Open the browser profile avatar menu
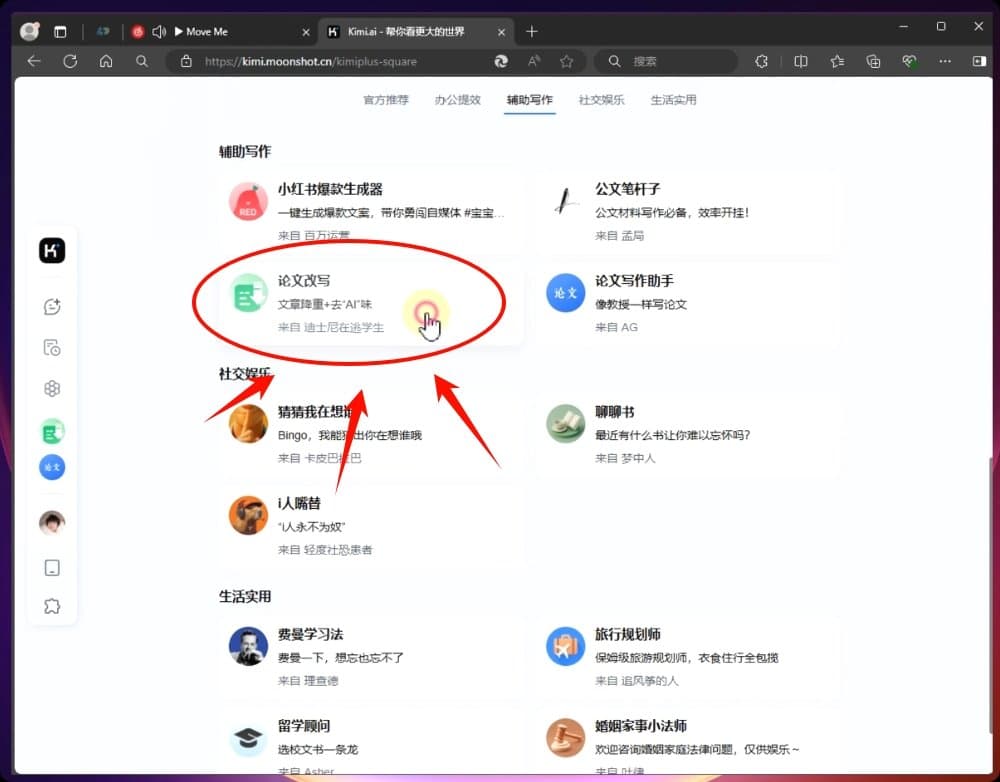This screenshot has height=782, width=1000. coord(29,31)
